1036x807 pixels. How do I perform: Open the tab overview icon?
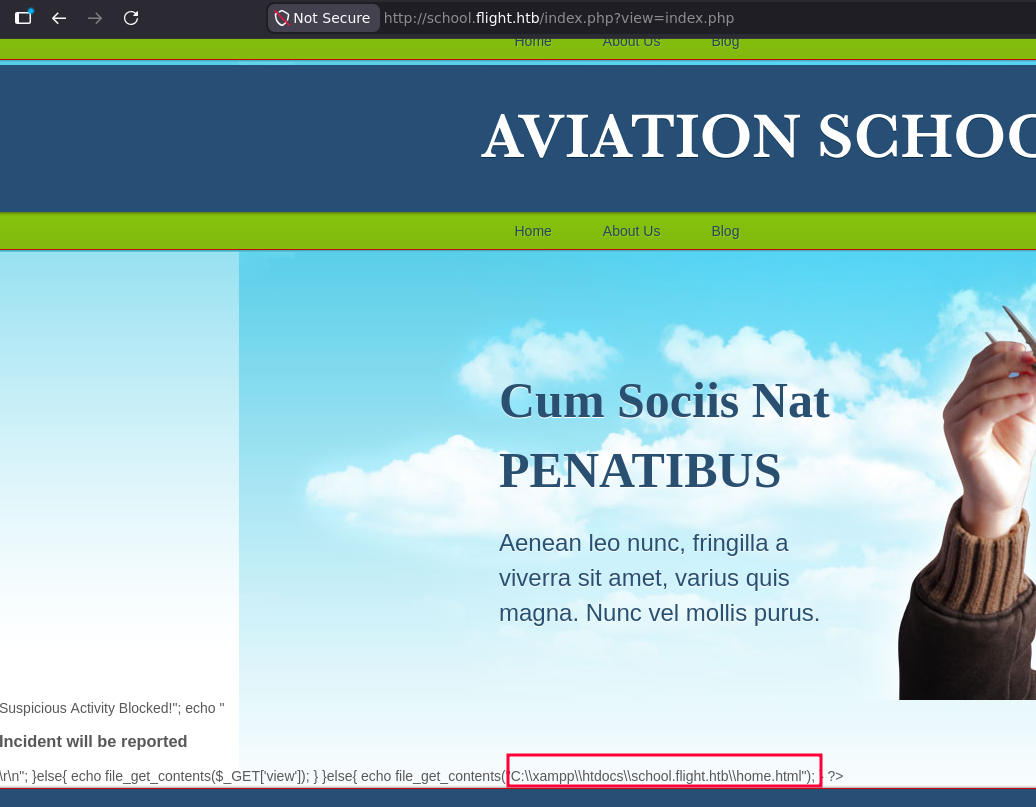click(24, 17)
